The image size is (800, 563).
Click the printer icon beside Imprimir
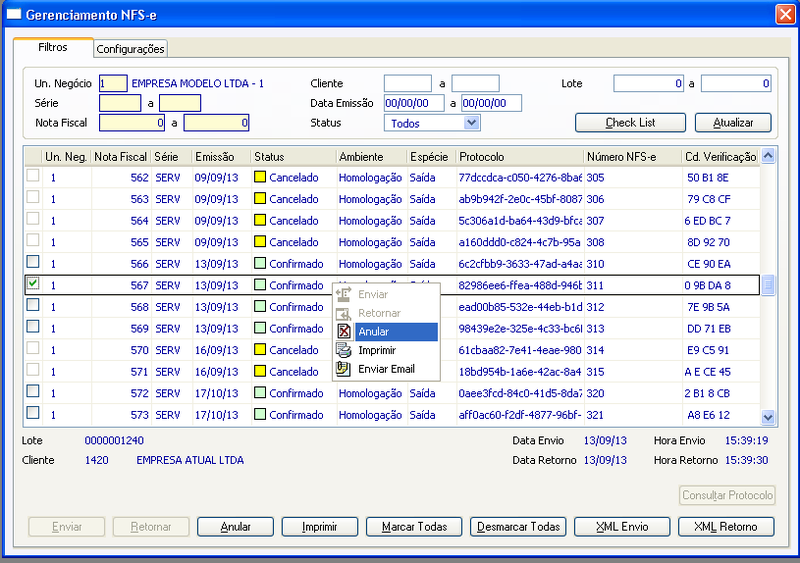344,350
